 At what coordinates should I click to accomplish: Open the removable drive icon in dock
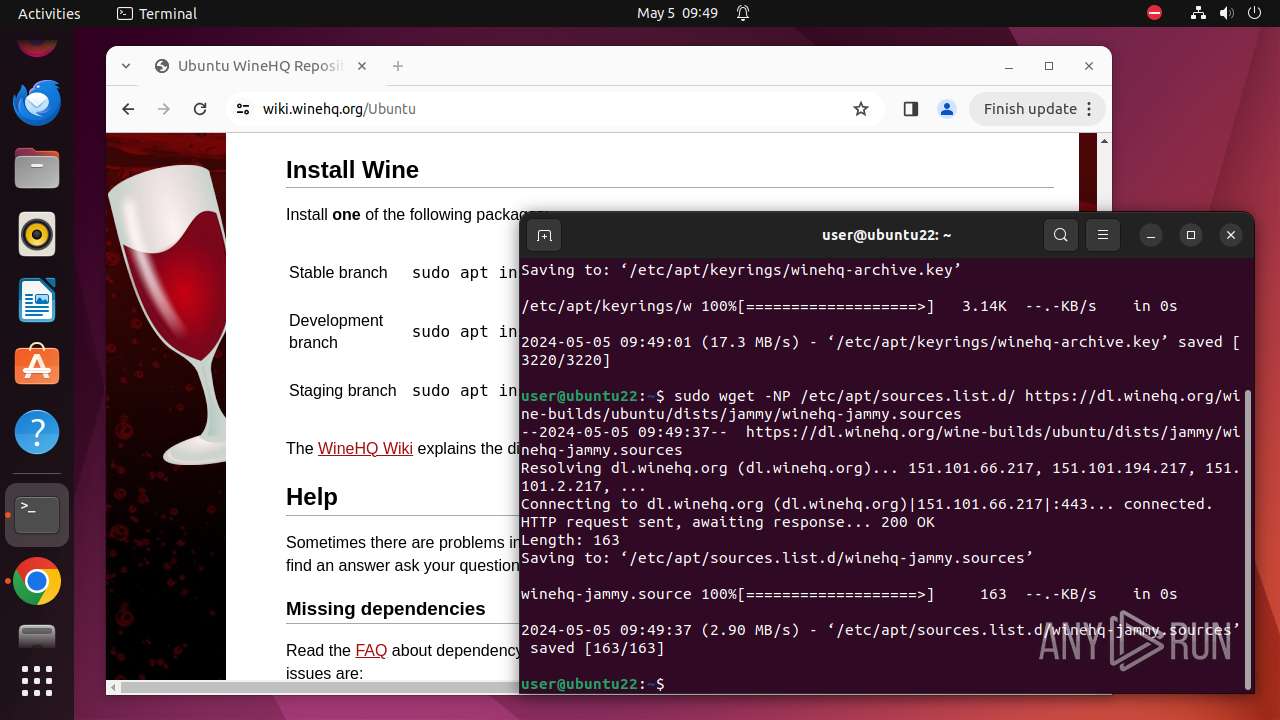click(37, 636)
